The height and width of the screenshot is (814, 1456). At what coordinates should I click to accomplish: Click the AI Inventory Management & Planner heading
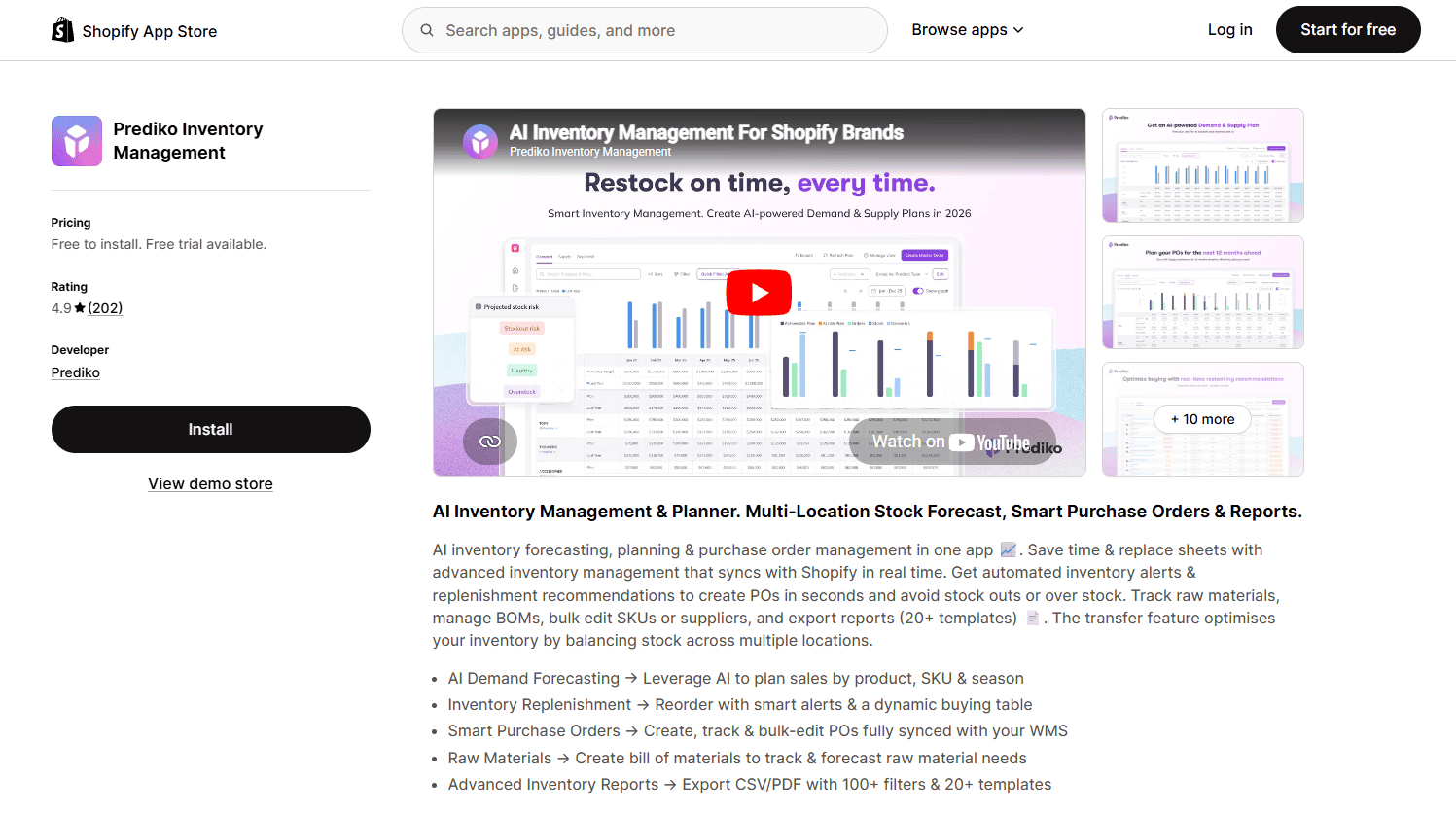(867, 512)
